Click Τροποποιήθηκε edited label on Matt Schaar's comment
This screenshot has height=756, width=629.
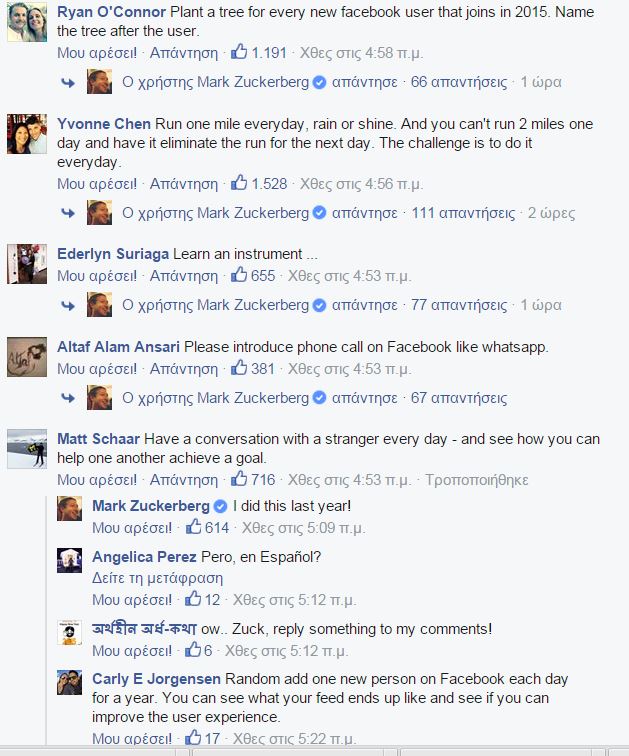(477, 480)
